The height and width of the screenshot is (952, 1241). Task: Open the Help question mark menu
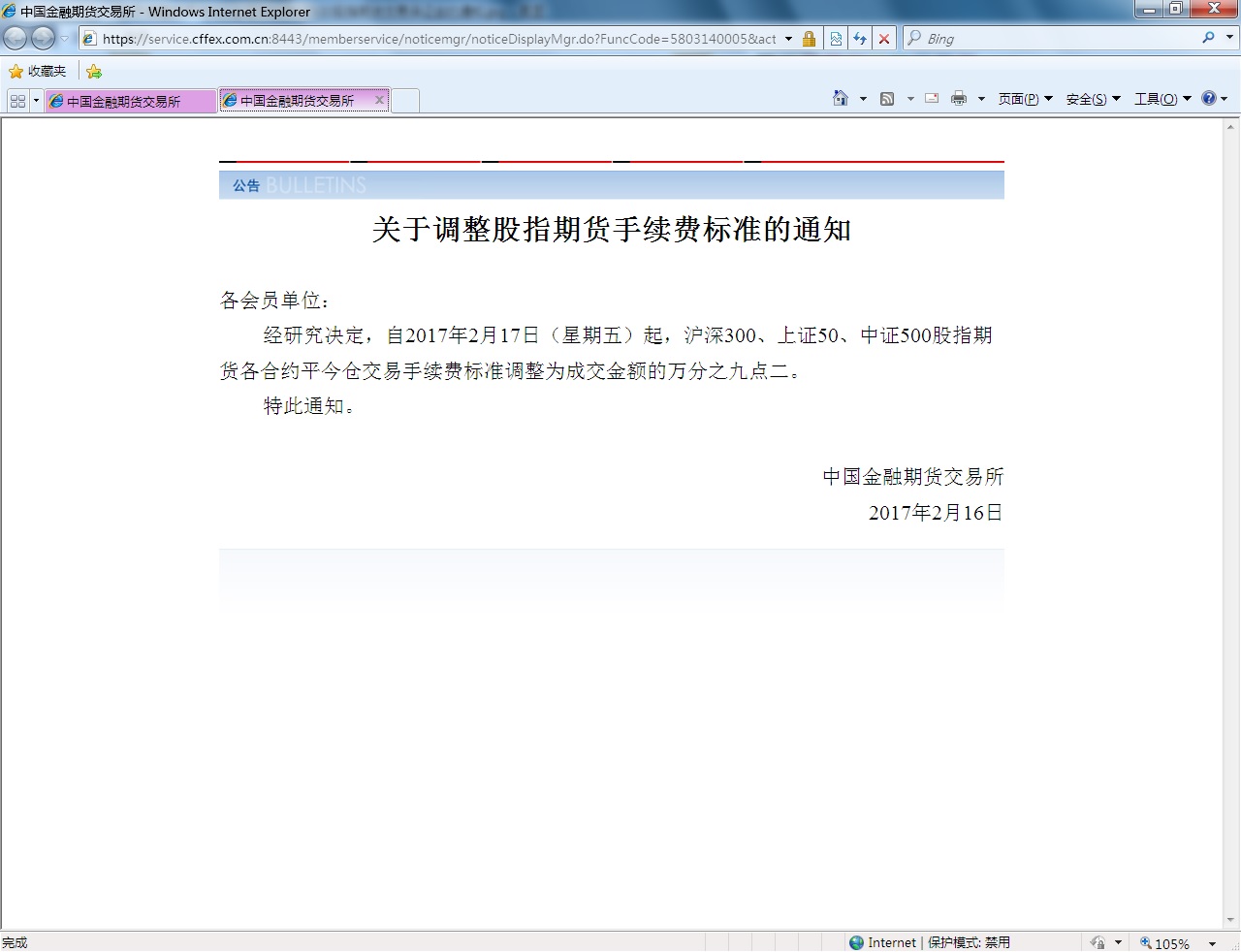click(1214, 99)
